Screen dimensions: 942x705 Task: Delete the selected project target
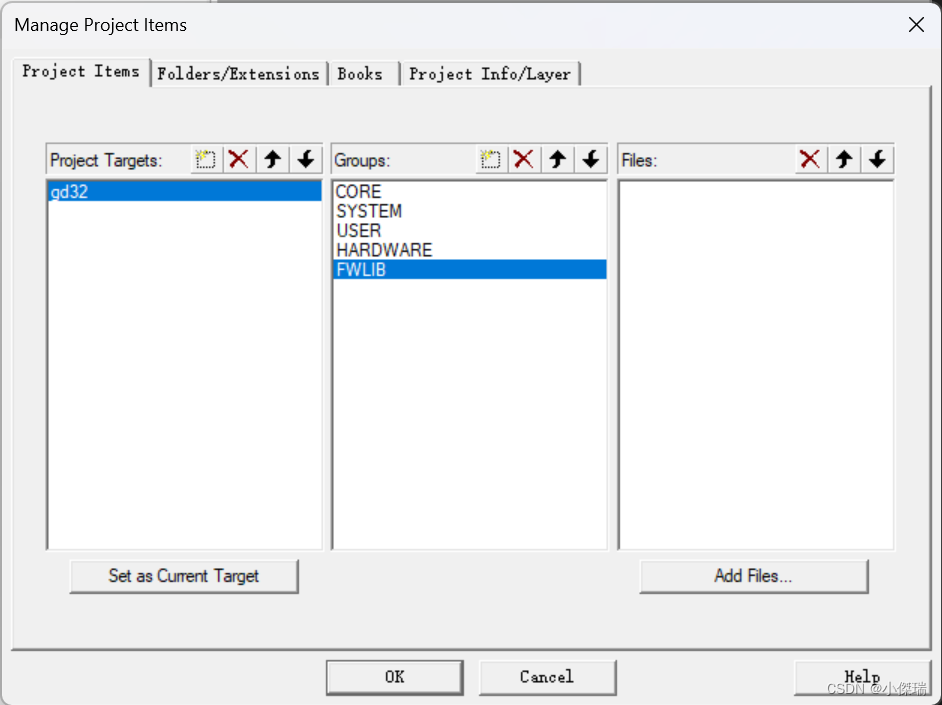click(239, 160)
